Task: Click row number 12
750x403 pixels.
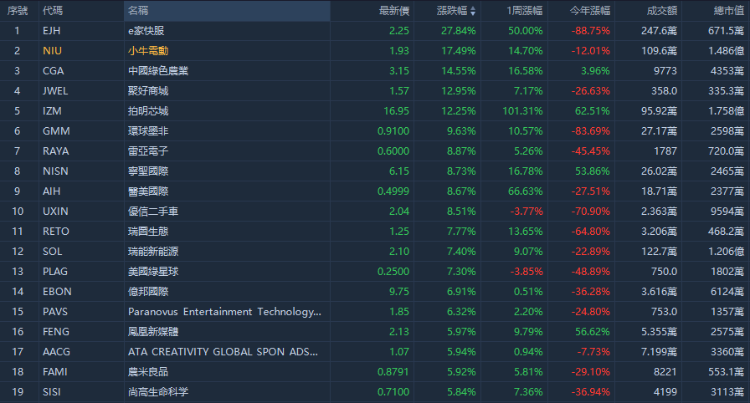Action: pyautogui.click(x=18, y=251)
